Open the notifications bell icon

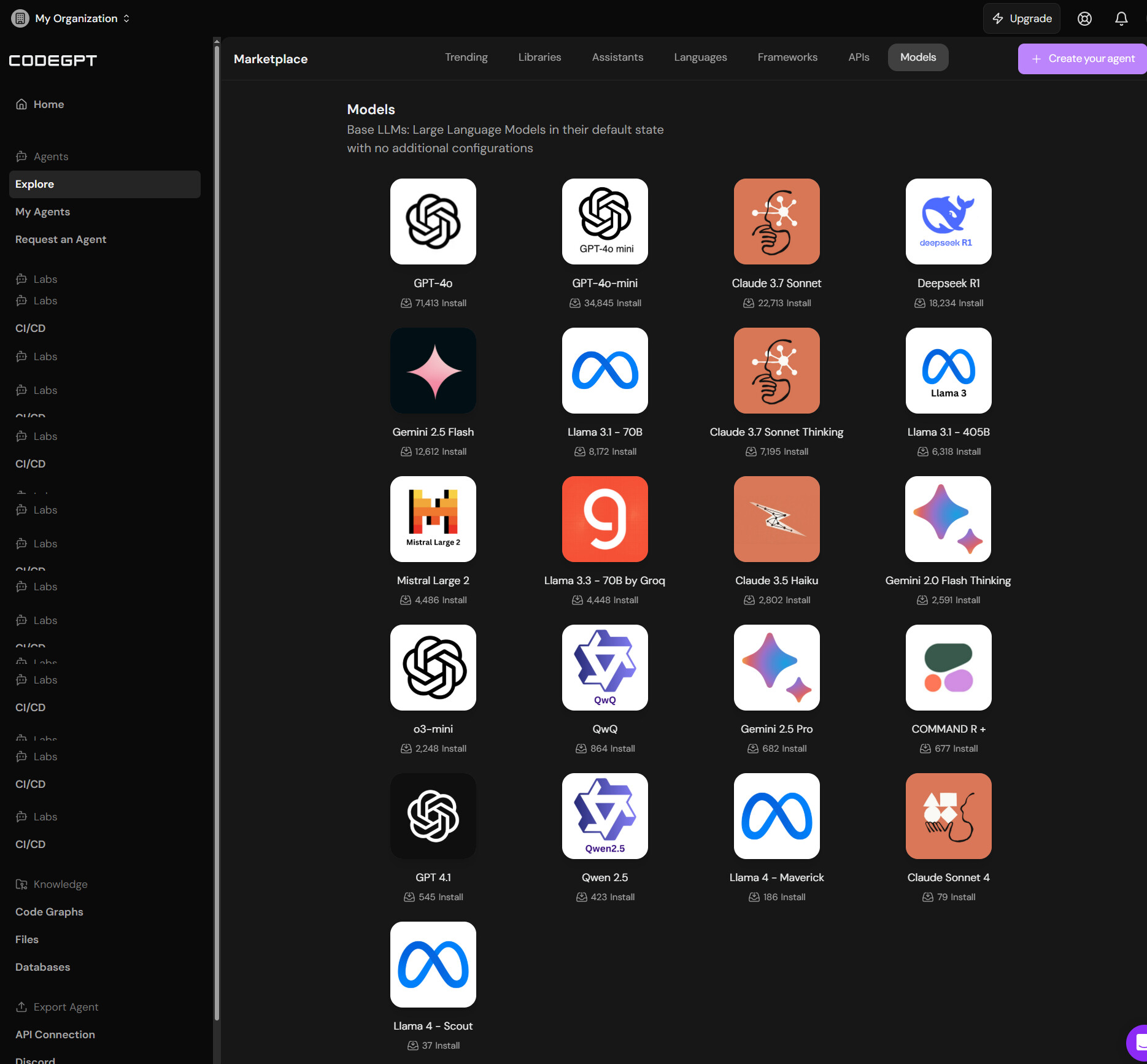1121,18
